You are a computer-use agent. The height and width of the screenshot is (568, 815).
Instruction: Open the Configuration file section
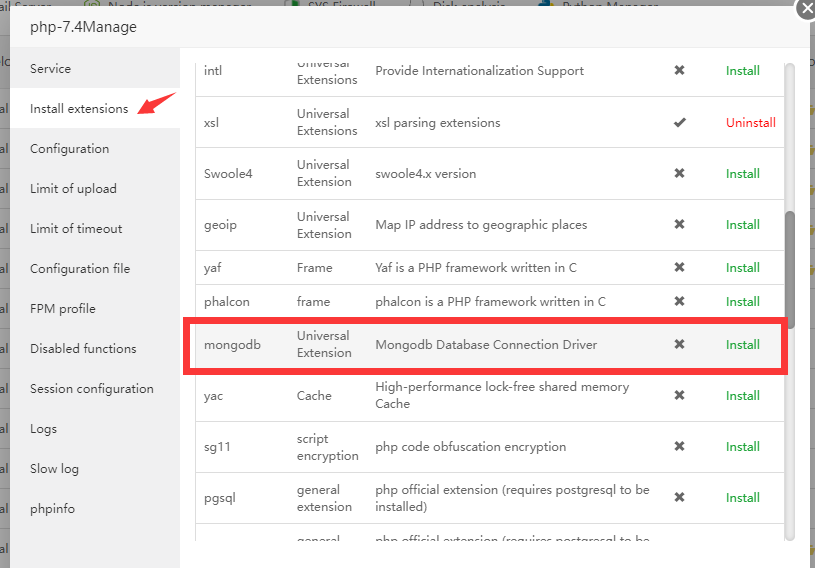point(80,269)
